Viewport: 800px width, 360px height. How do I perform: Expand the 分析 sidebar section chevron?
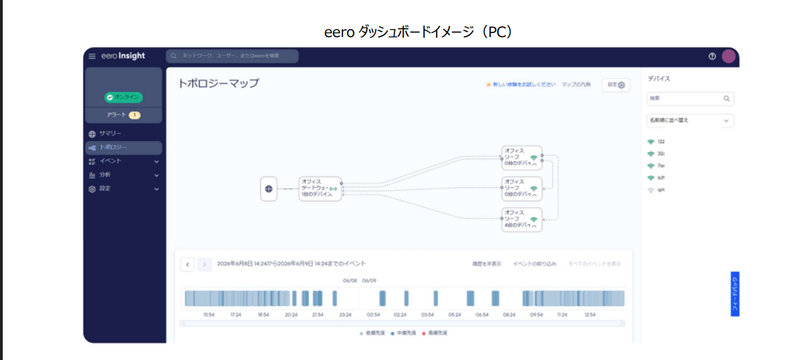[x=156, y=175]
